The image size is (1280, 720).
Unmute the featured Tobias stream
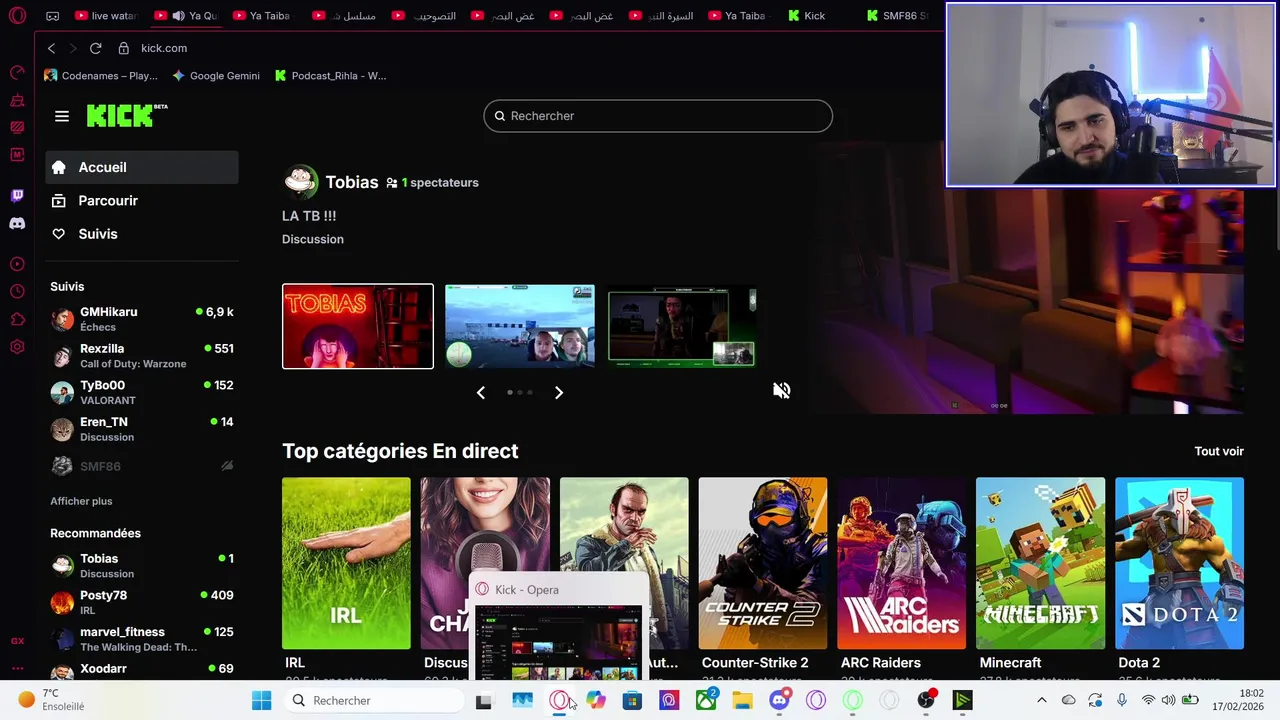(782, 390)
